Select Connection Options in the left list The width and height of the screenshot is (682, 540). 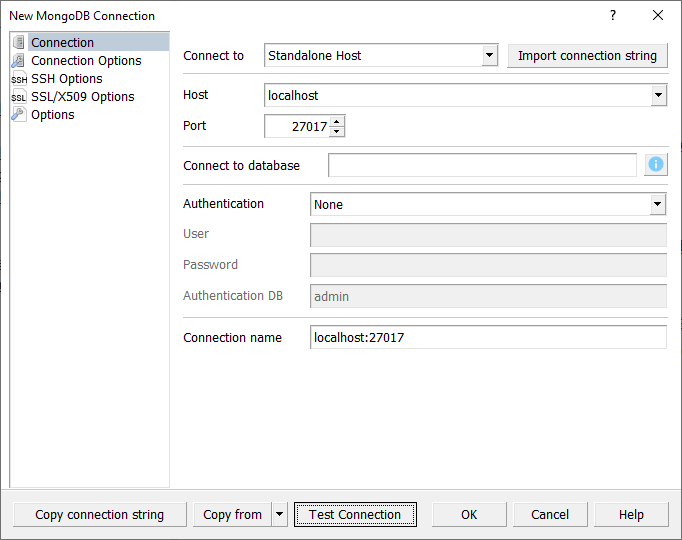point(86,61)
